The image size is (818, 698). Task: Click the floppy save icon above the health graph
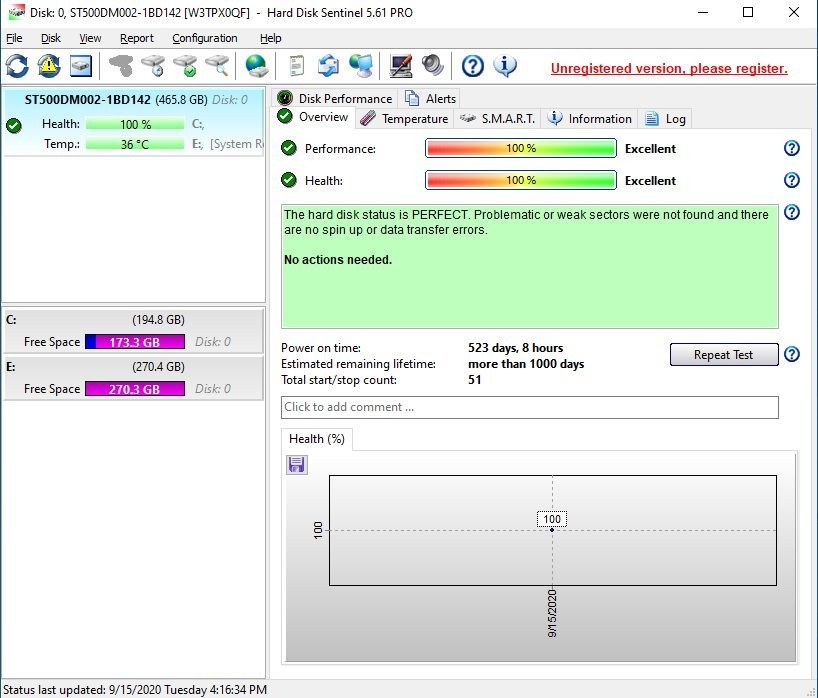pyautogui.click(x=297, y=464)
